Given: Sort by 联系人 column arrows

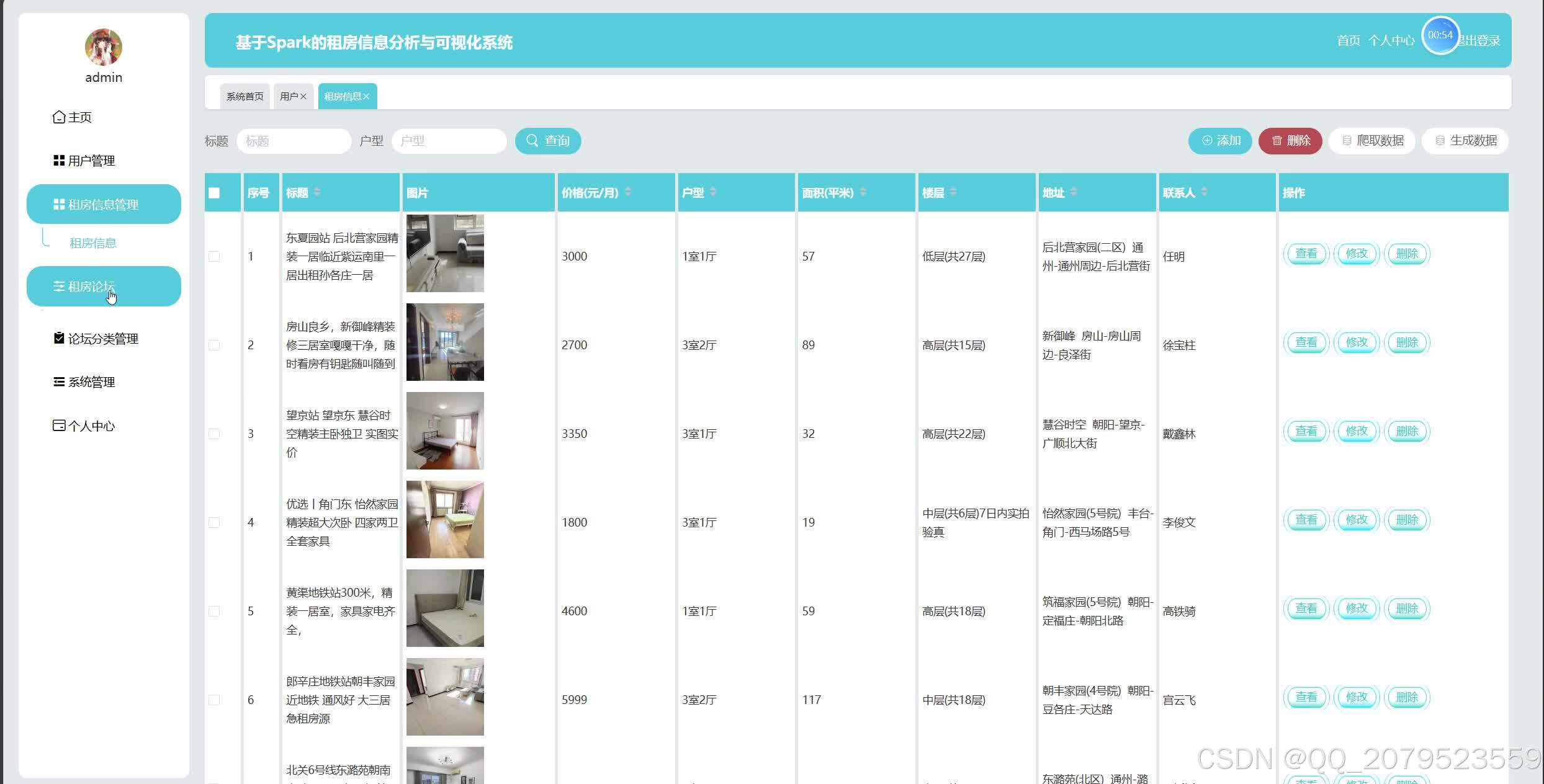Looking at the screenshot, I should [1204, 192].
